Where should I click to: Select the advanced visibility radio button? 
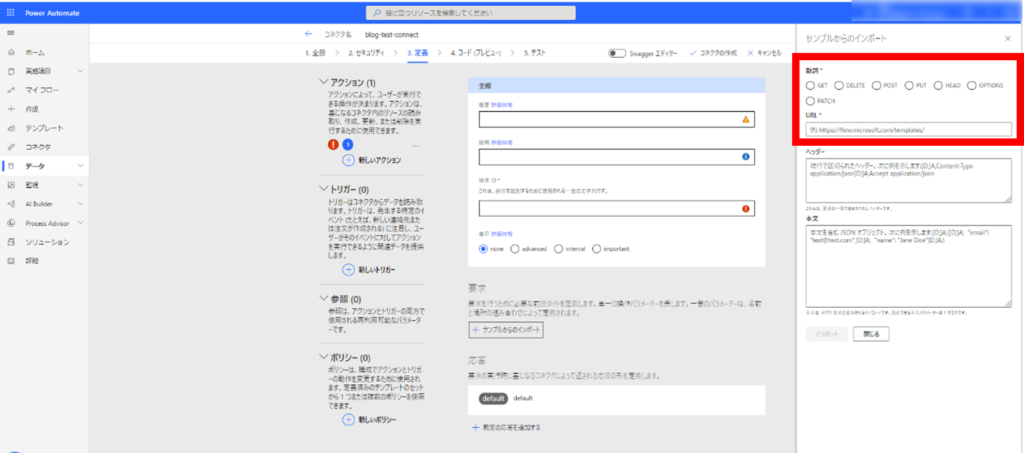pyautogui.click(x=514, y=248)
